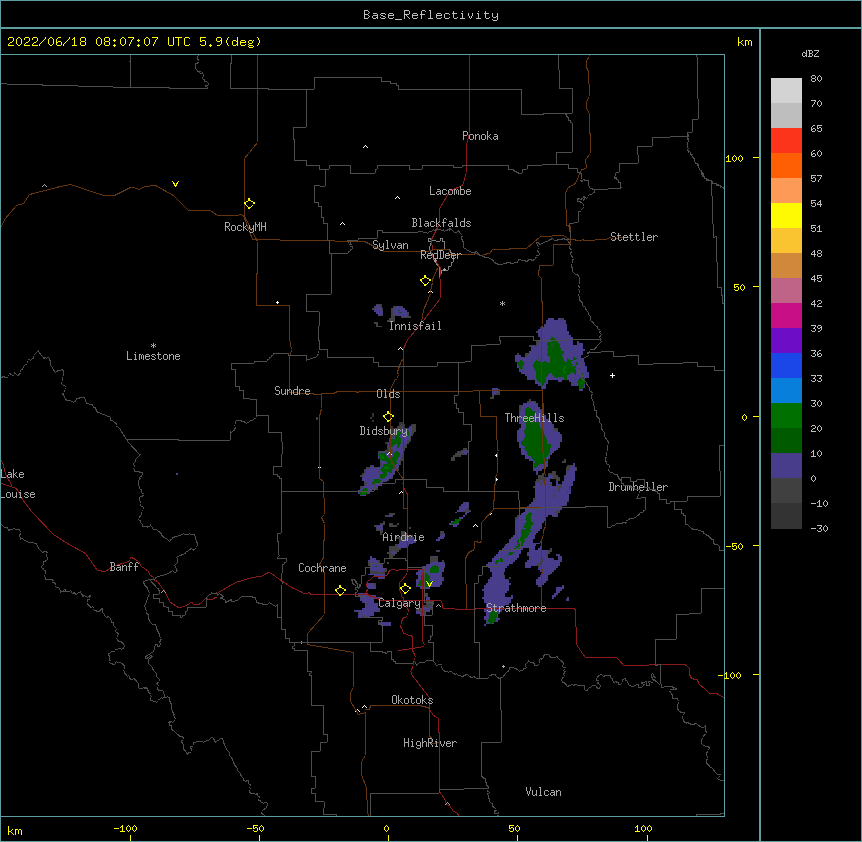Click the ThreeHills town label
The width and height of the screenshot is (862, 842).
(534, 418)
